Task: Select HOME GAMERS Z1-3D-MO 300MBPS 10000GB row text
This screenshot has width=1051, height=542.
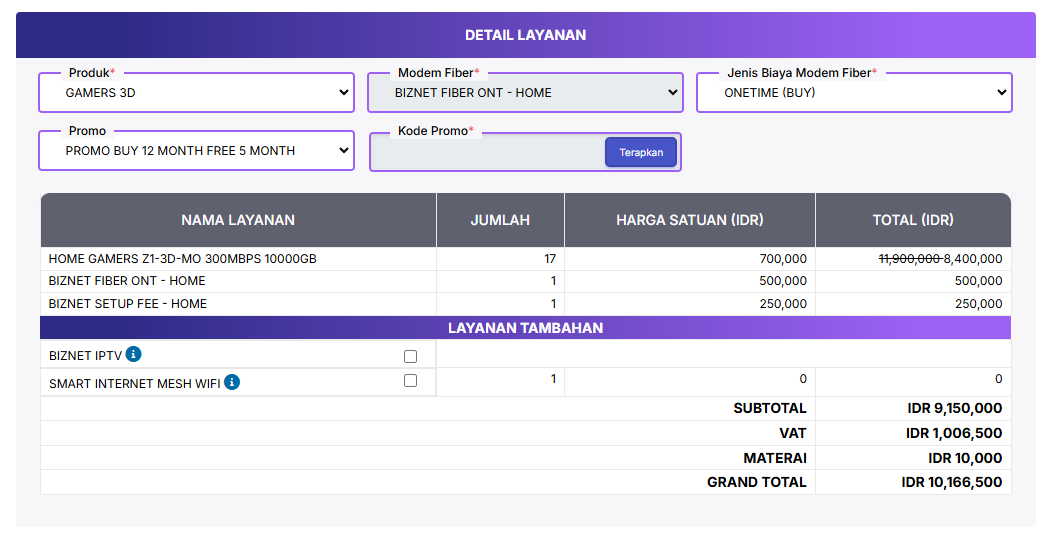Action: point(182,259)
